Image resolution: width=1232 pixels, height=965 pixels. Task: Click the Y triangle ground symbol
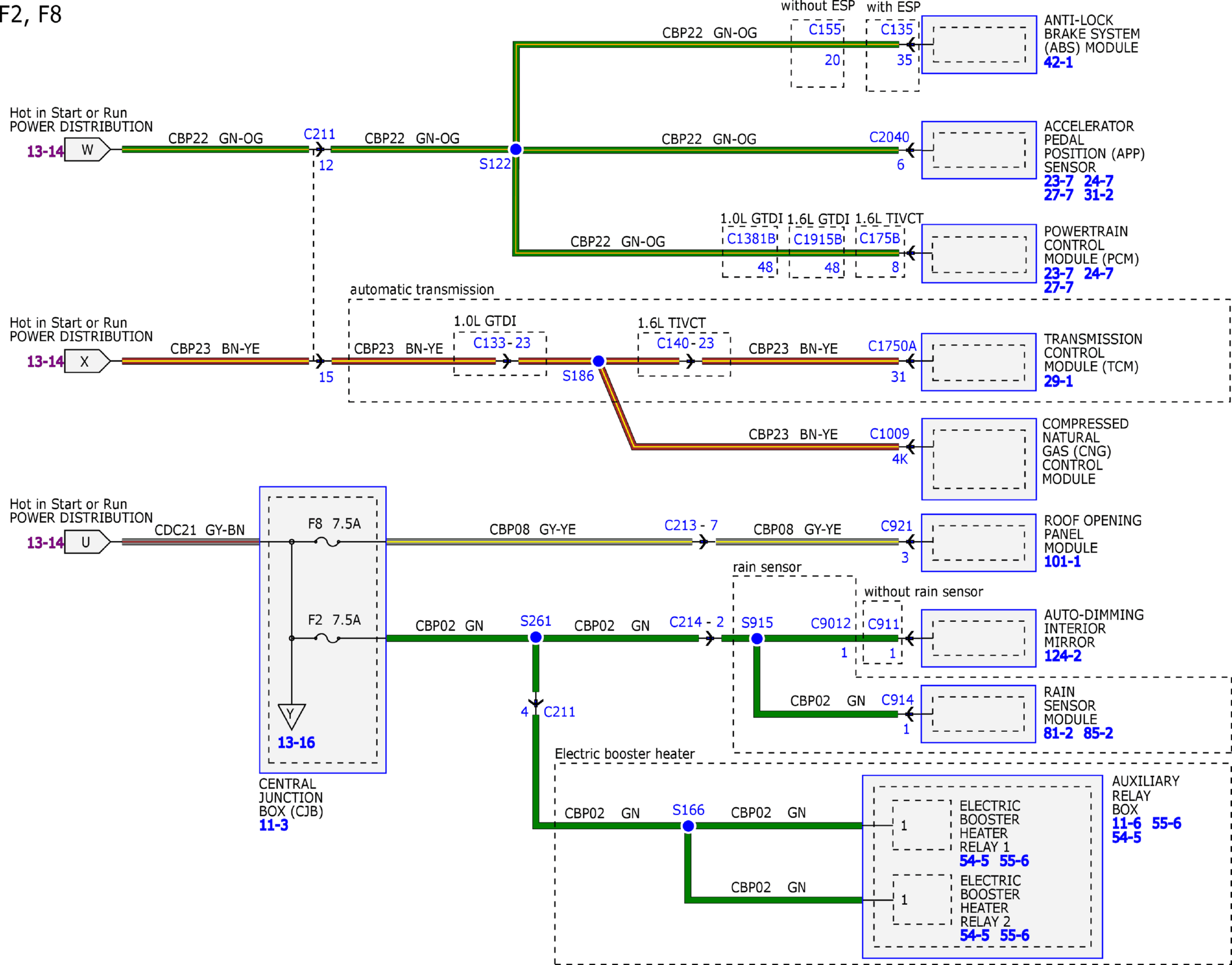[292, 716]
